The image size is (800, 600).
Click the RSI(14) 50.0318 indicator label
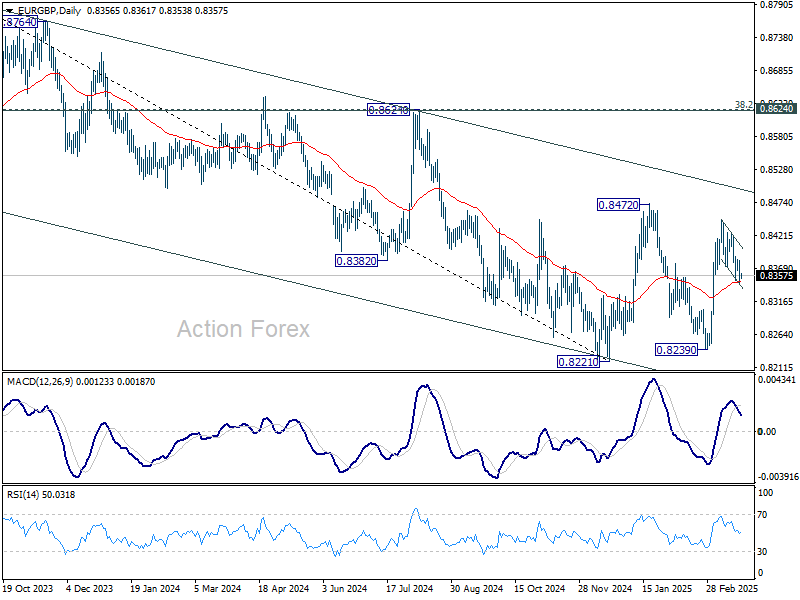41,494
